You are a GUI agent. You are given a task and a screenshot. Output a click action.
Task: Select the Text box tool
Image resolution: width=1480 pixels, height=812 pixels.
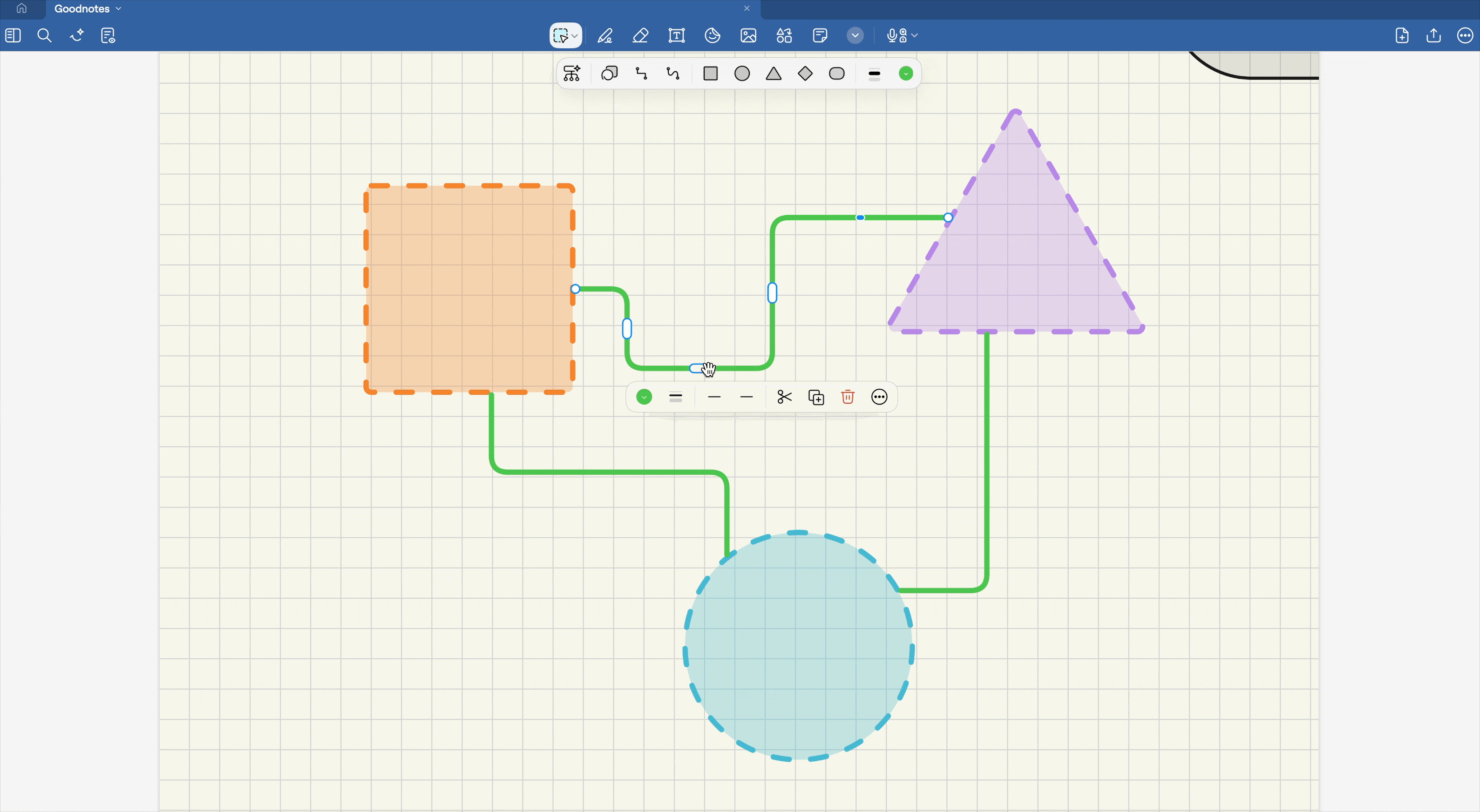(677, 35)
